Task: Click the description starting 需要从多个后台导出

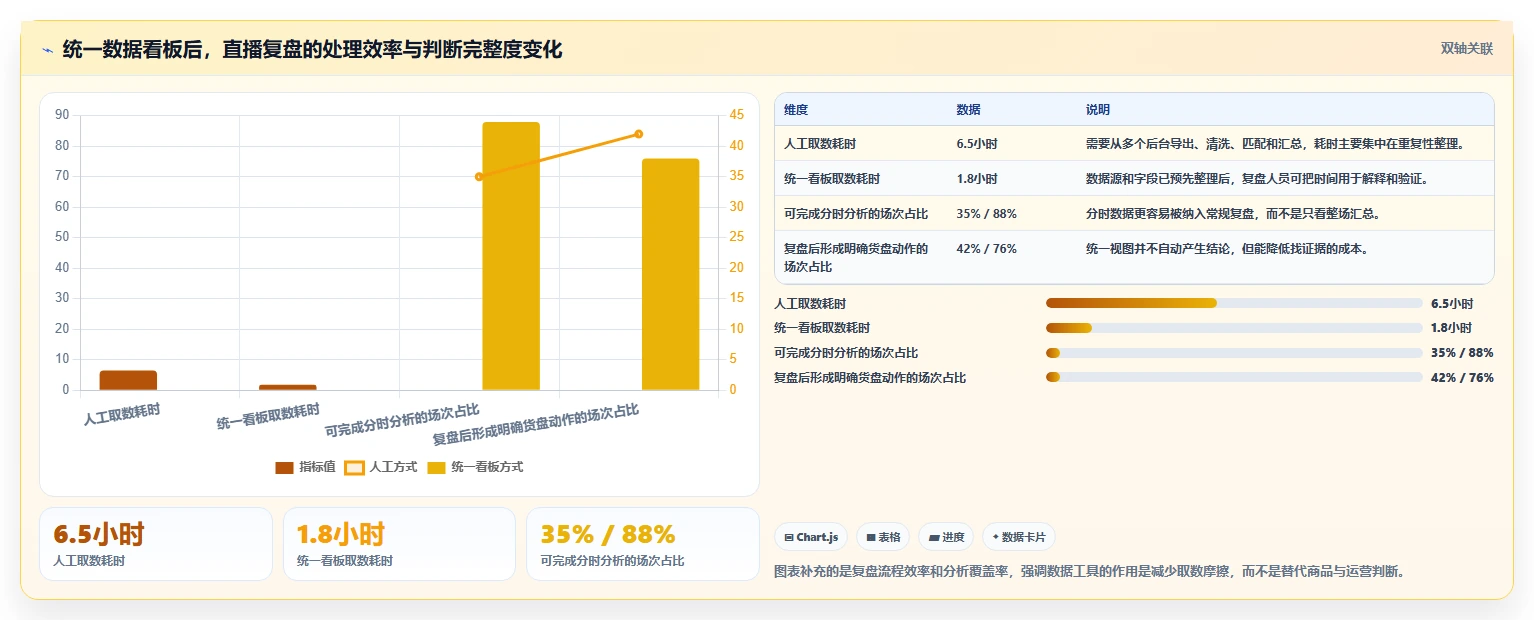Action: (1275, 144)
